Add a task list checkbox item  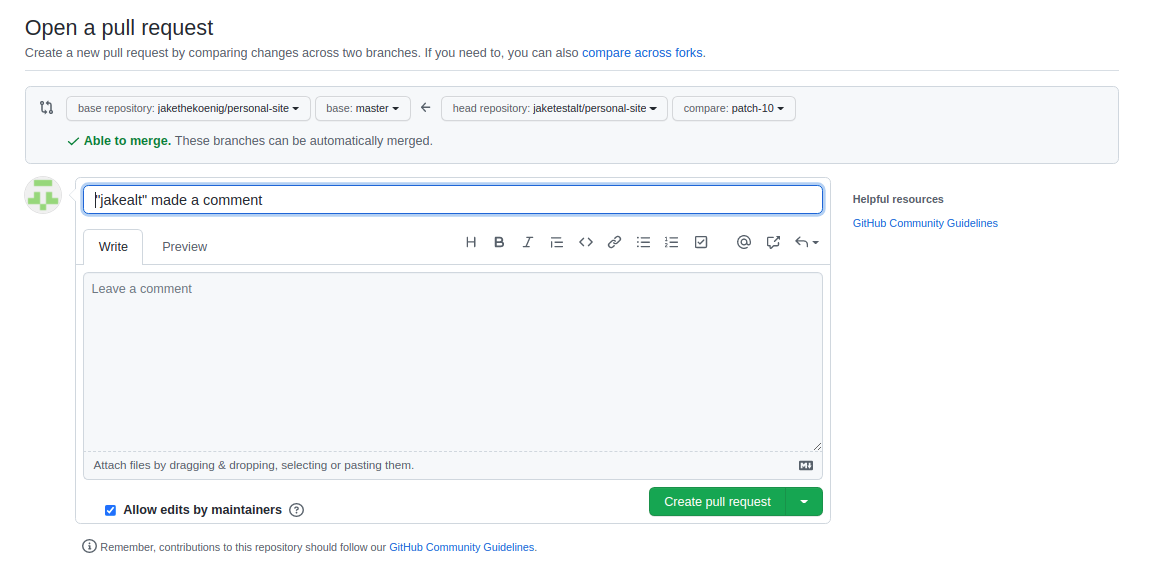click(701, 242)
